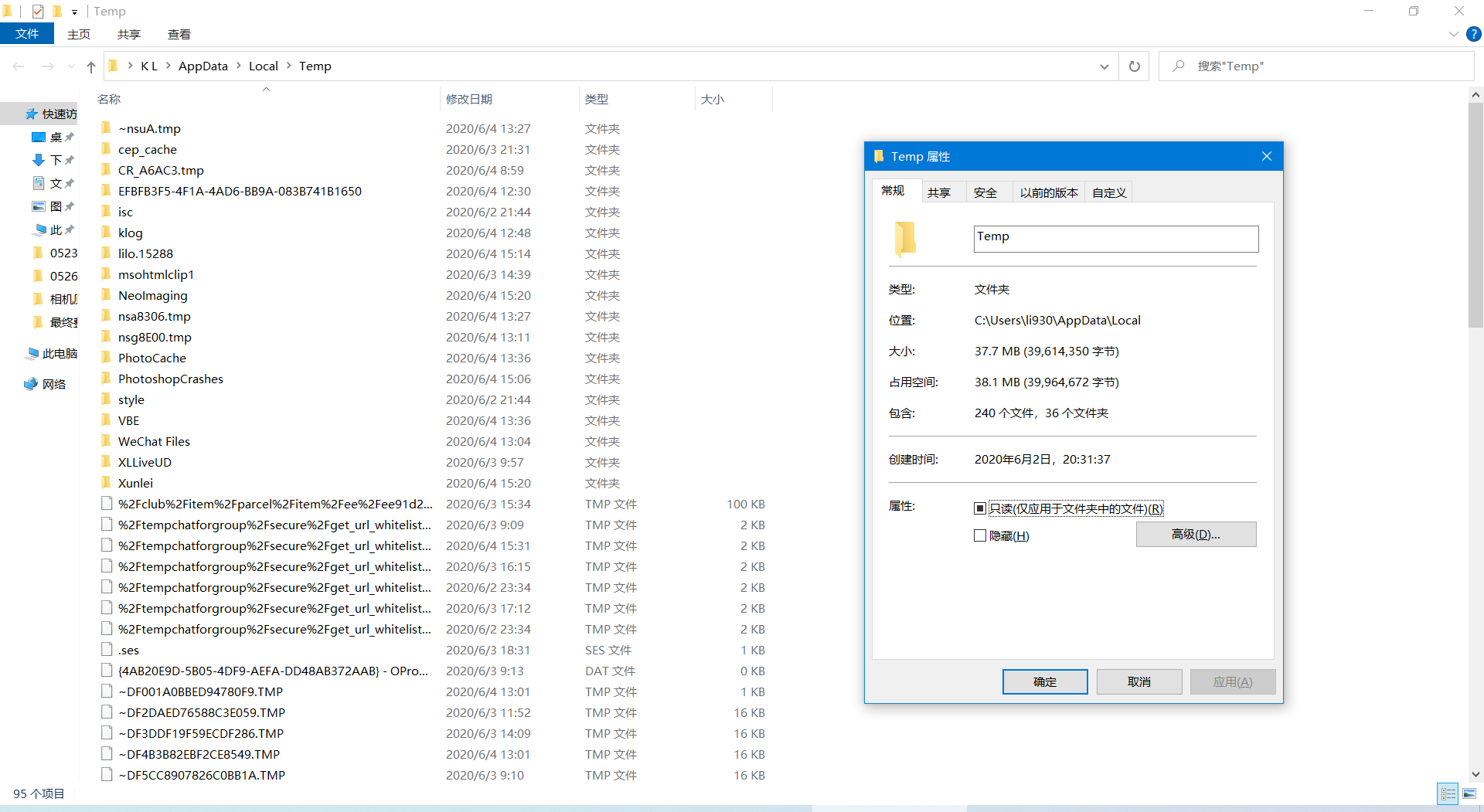Screen dimensions: 1484x812
Task: Expand breadcrumb chevron after AppData
Action: [238, 66]
